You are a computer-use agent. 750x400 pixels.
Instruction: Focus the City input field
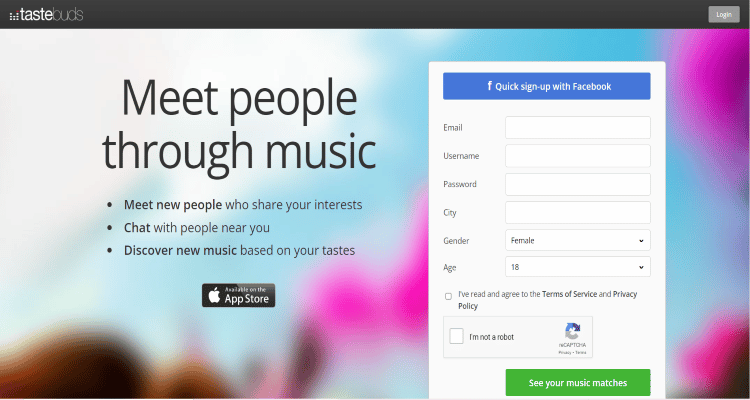(577, 212)
